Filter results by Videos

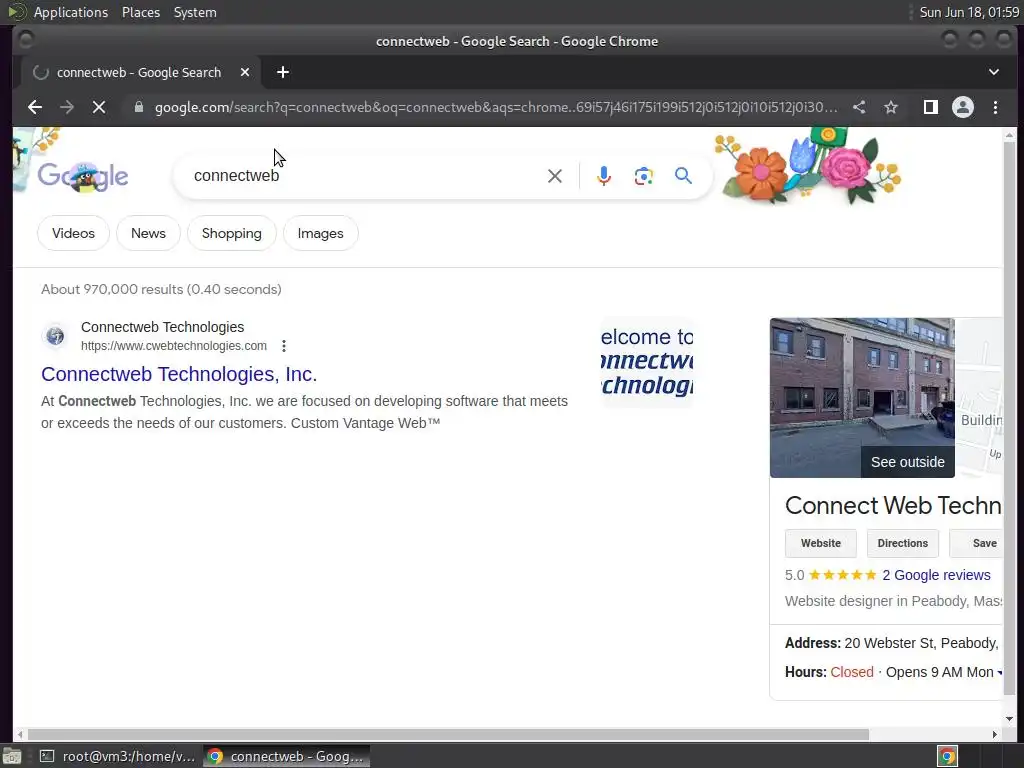coord(73,233)
